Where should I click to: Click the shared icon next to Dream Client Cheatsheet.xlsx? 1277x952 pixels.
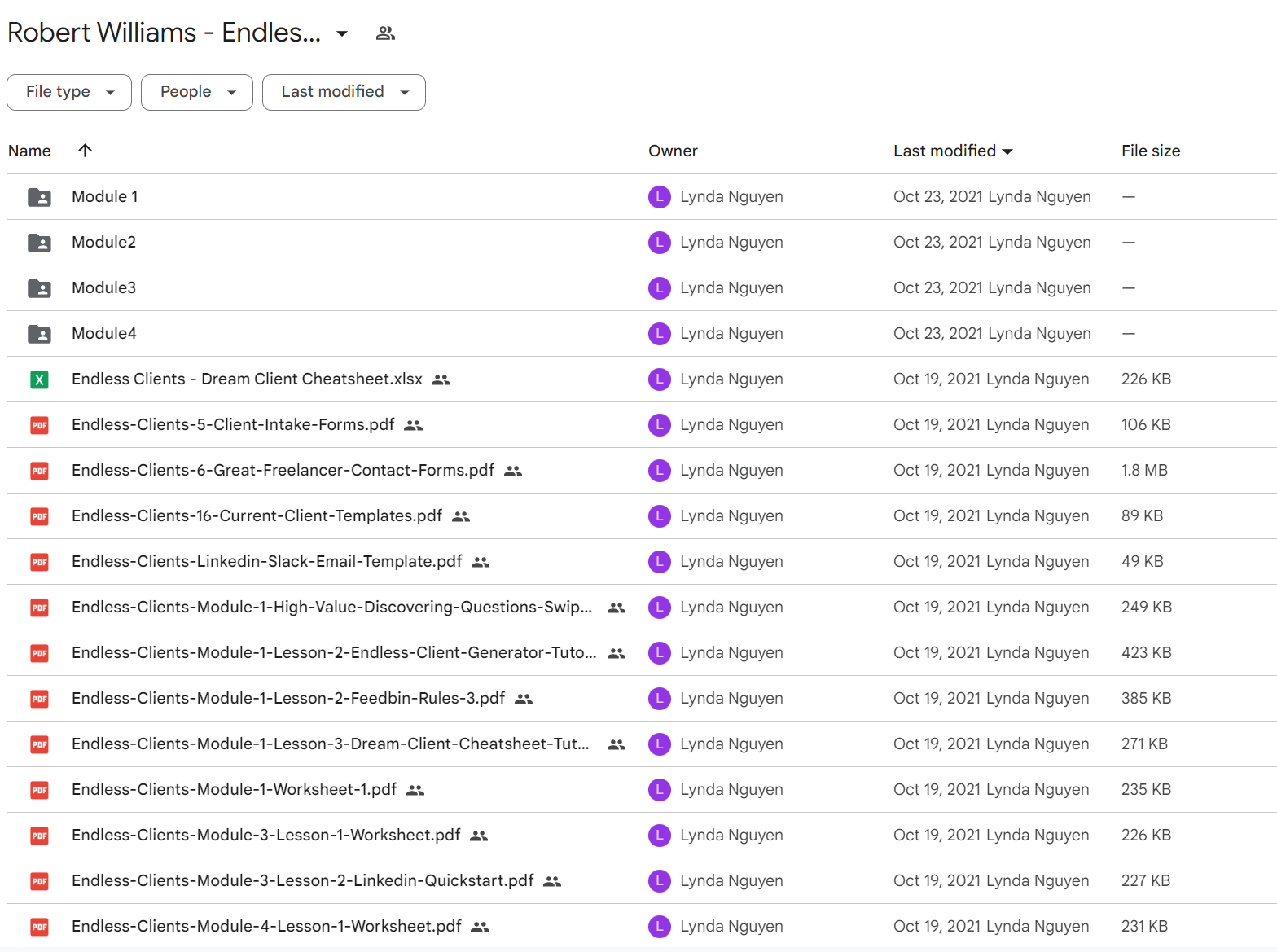pos(441,379)
